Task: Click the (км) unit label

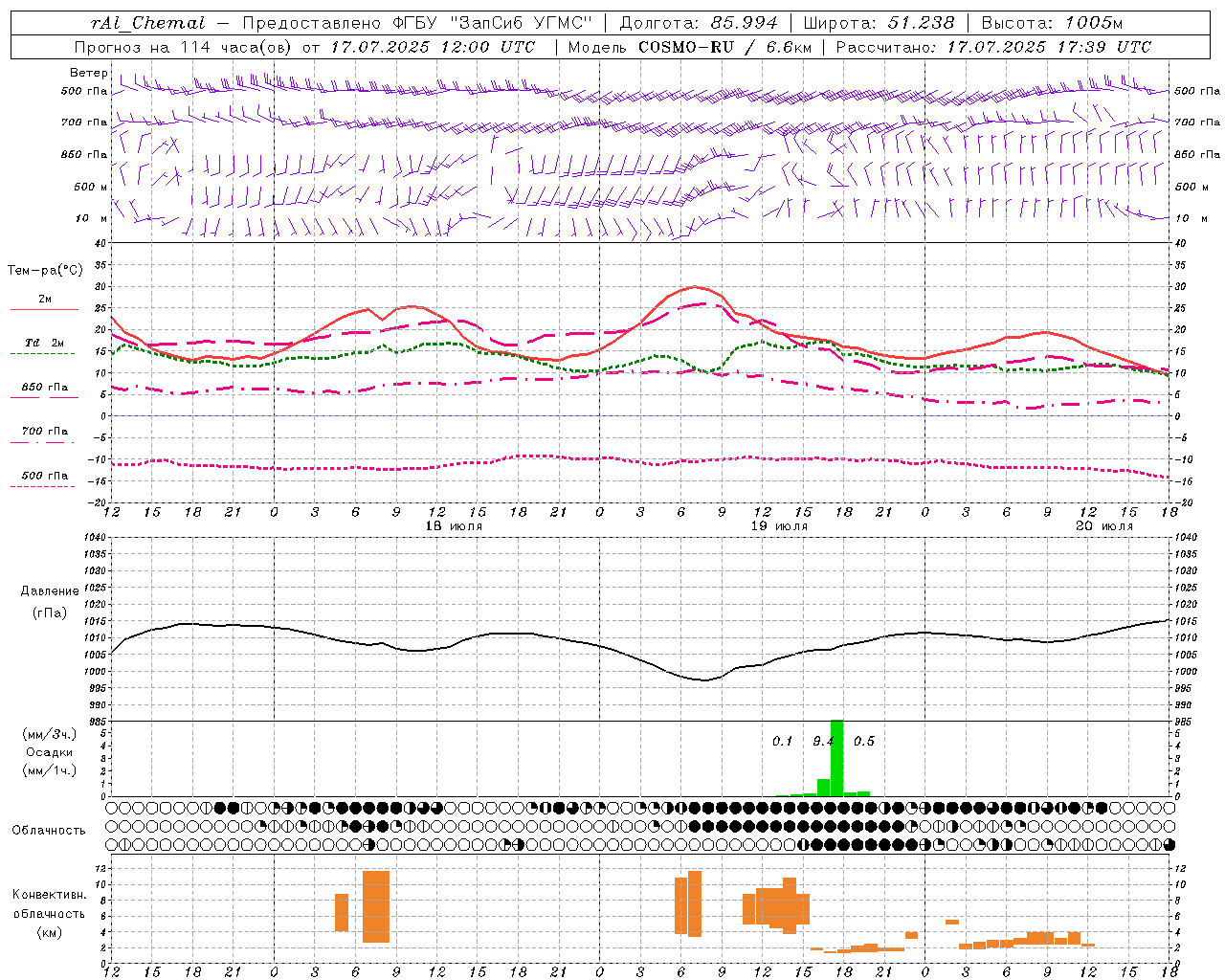Action: point(50,931)
